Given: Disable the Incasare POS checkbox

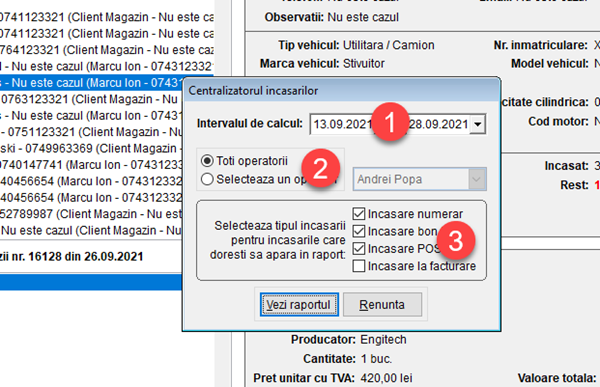Looking at the screenshot, I should 359,248.
